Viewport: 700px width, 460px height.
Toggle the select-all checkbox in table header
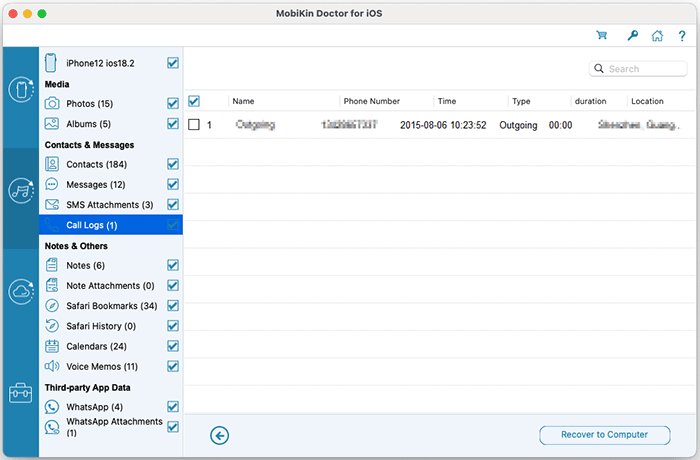[x=194, y=101]
